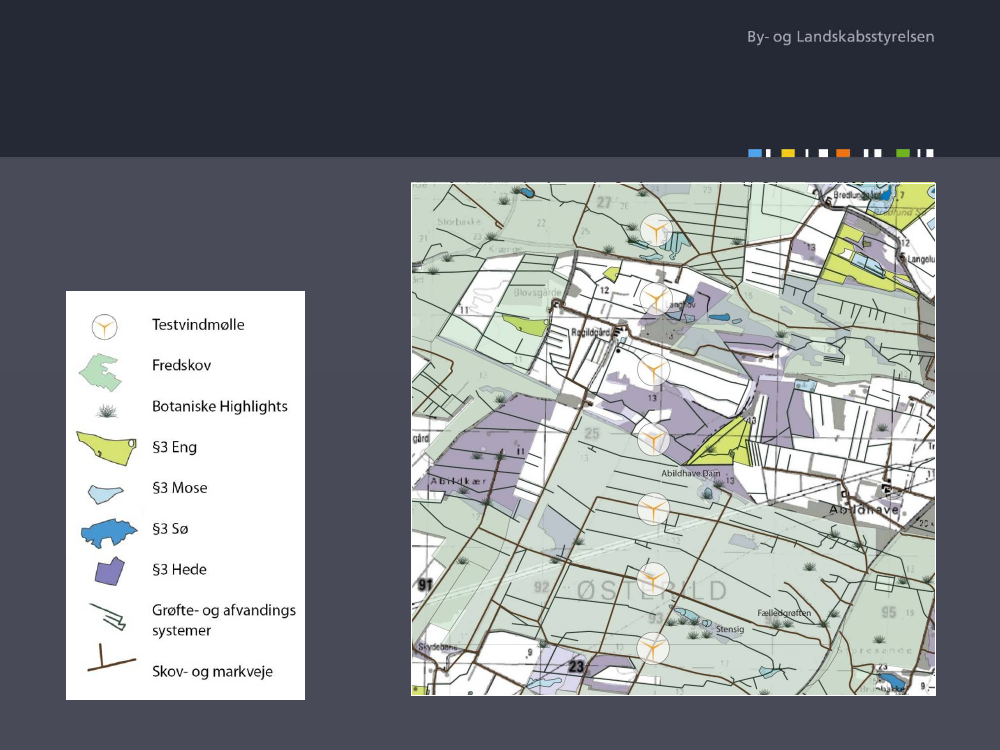Select the §3 Eng yellow-green legend swatch
Viewport: 1000px width, 750px height.
106,448
